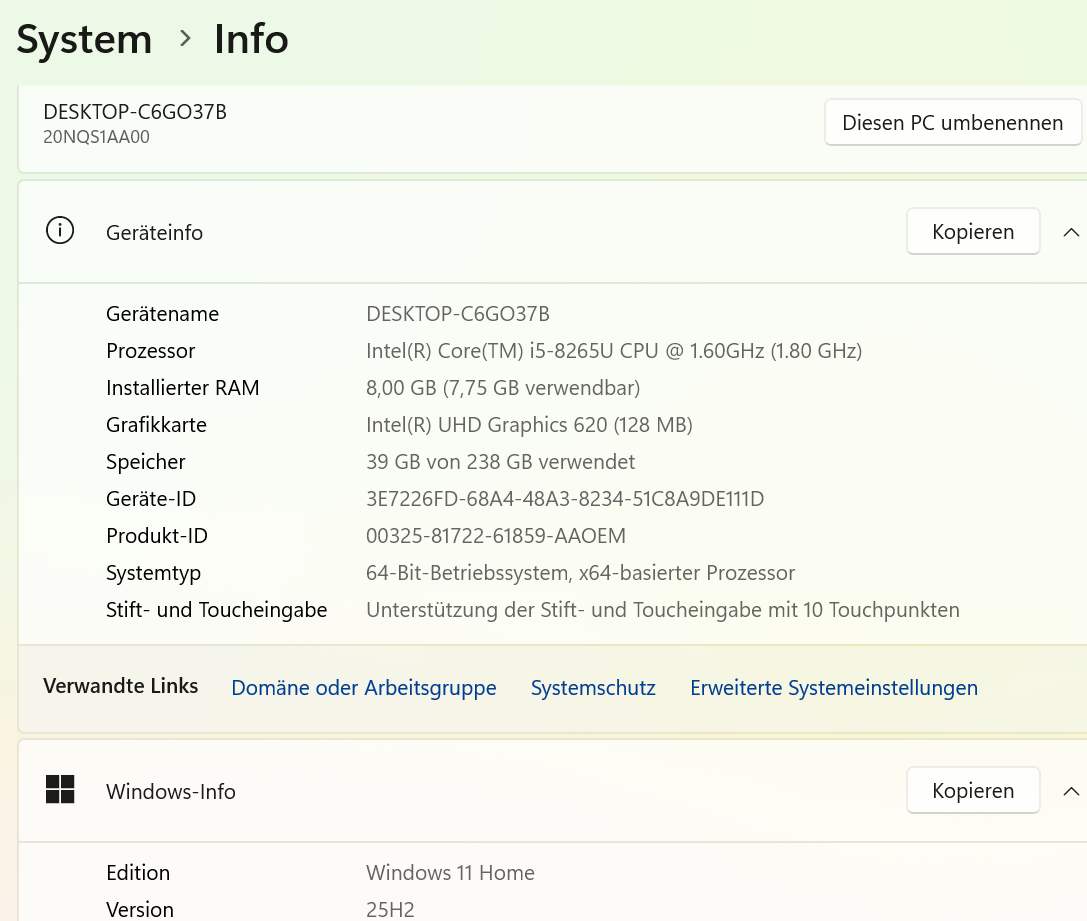Click the 8,00 GB RAM value
This screenshot has height=921, width=1087.
tap(503, 387)
